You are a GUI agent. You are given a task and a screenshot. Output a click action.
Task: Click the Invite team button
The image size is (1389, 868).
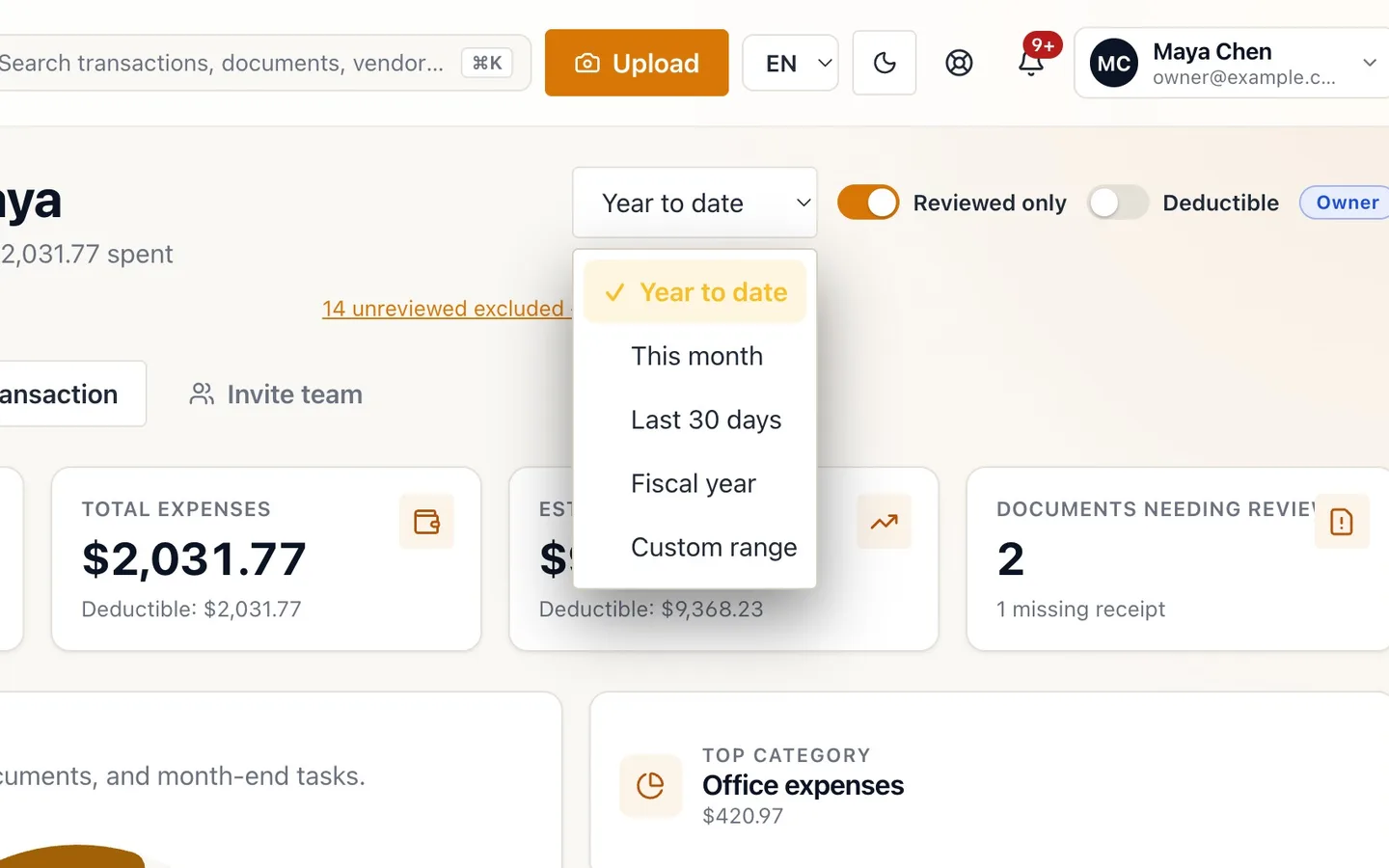click(276, 393)
